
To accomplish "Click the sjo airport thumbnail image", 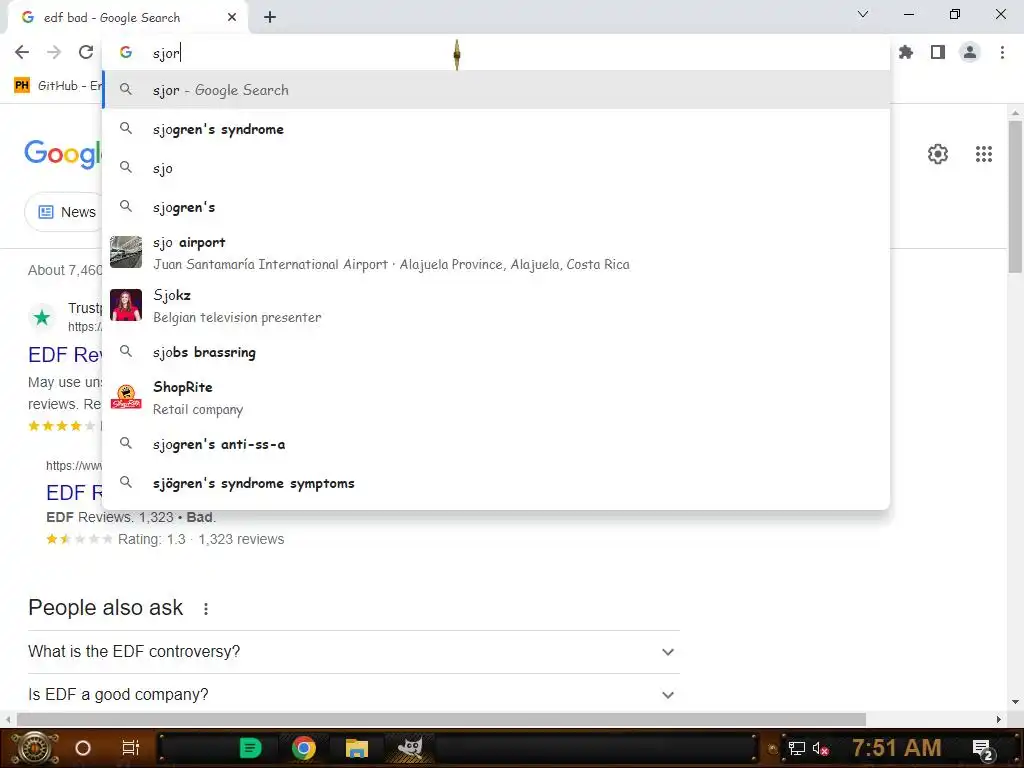I will pyautogui.click(x=126, y=252).
